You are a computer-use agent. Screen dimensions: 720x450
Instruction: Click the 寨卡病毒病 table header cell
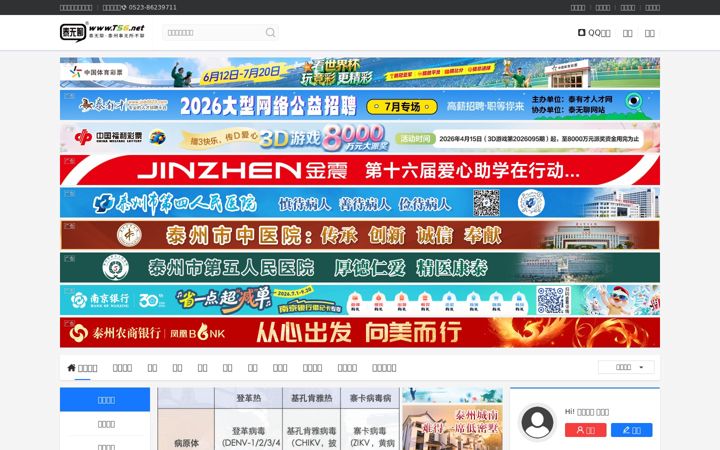[x=370, y=398]
